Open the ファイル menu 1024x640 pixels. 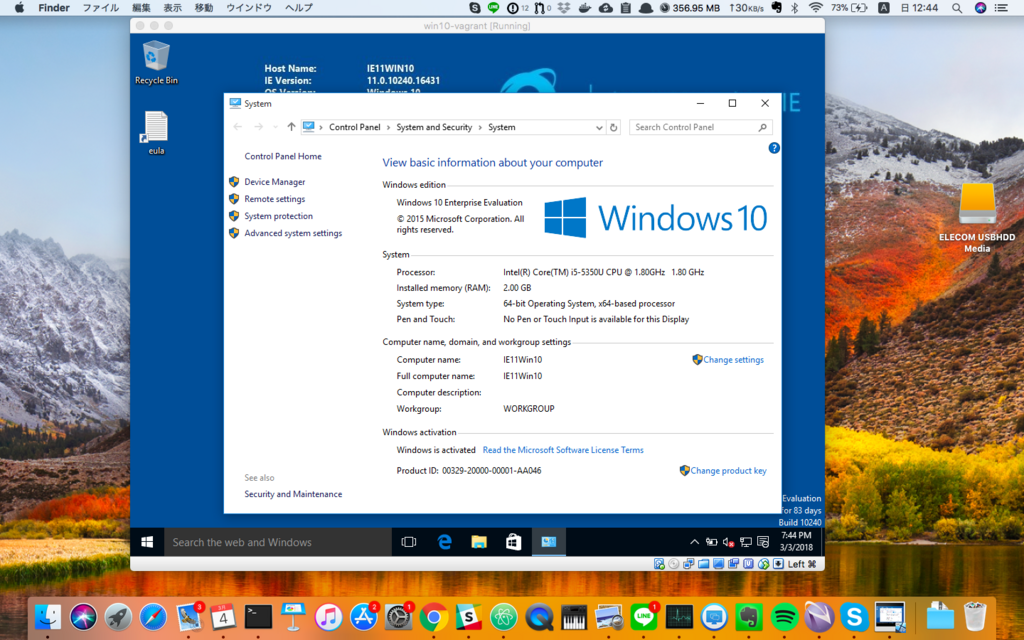(101, 8)
